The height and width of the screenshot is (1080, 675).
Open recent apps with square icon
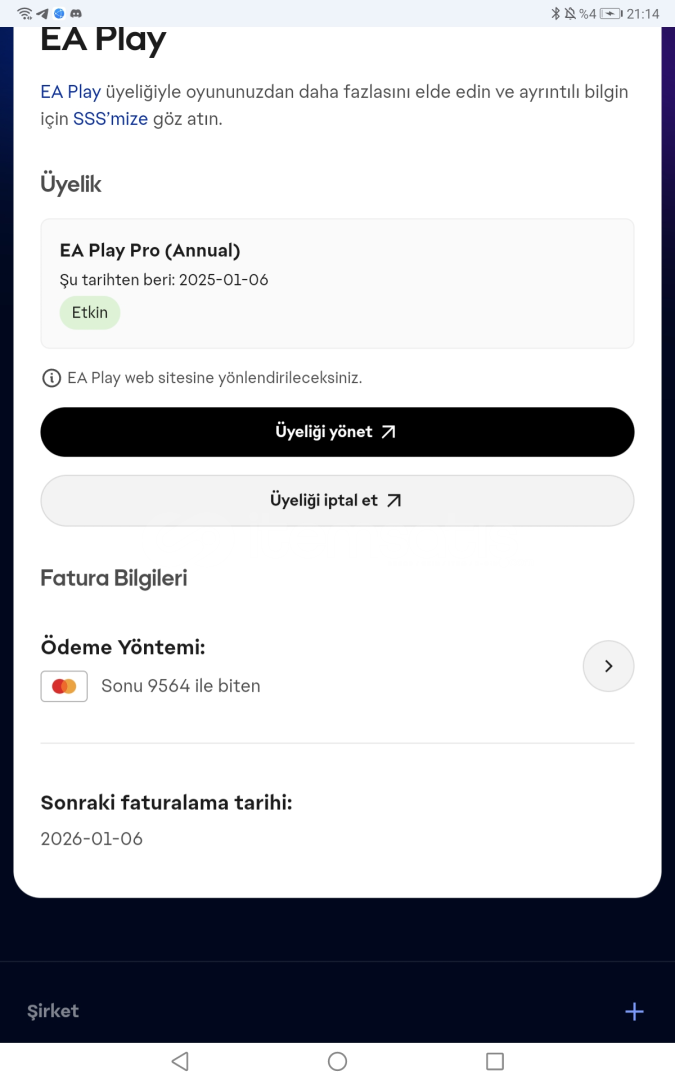pos(494,1061)
